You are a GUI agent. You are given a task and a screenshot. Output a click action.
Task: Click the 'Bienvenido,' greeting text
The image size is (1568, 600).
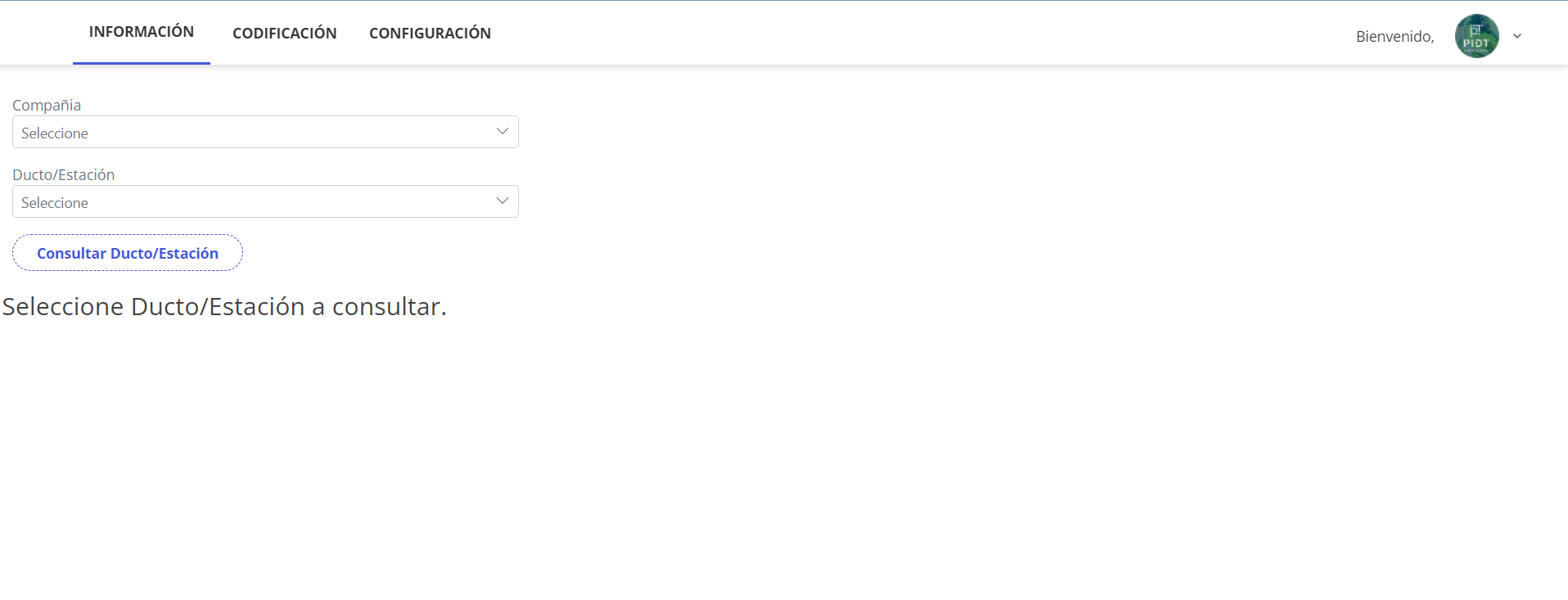pyautogui.click(x=1395, y=37)
